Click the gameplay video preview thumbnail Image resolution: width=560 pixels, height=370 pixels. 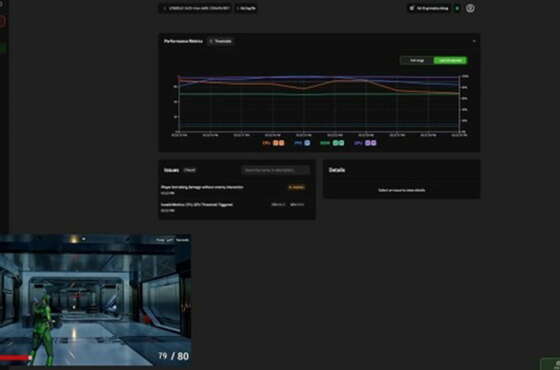(95, 300)
